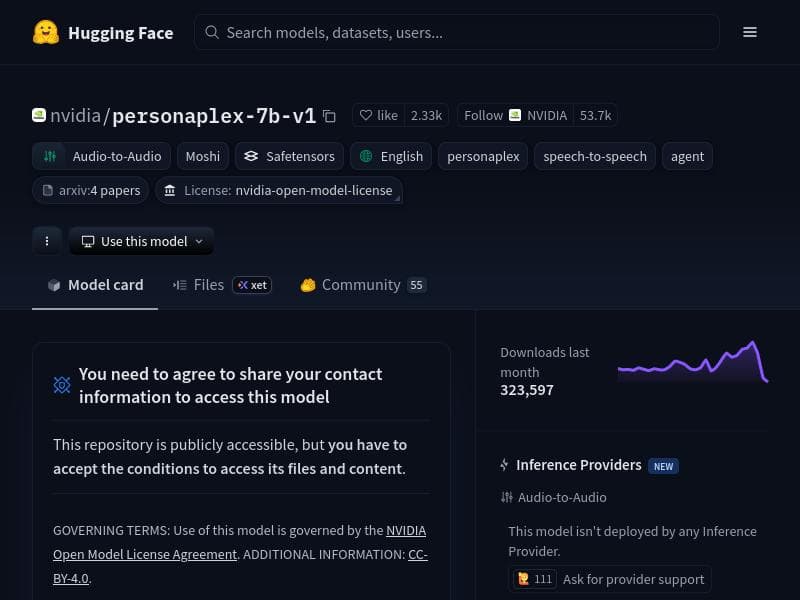Click the Hugging Face emoji logo

click(x=46, y=32)
